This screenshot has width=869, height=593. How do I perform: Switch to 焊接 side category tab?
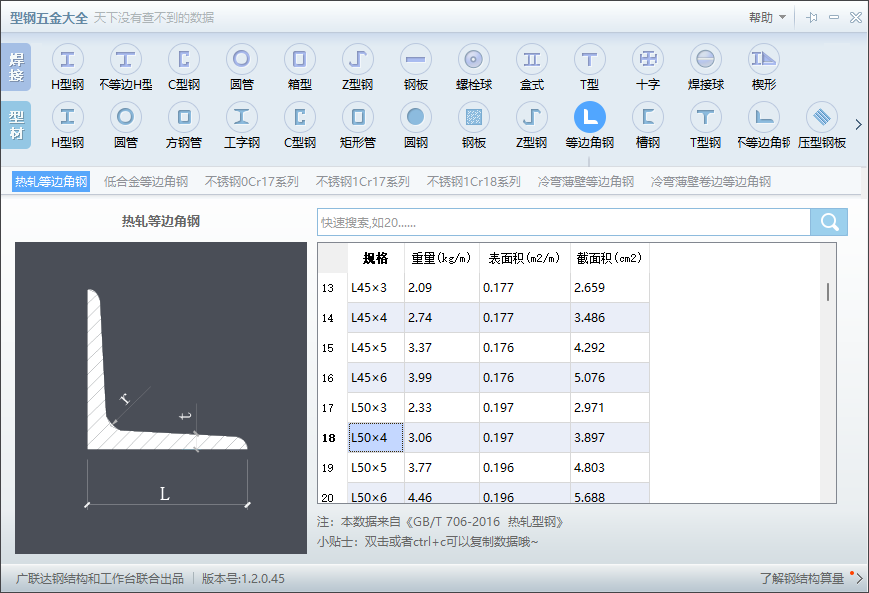(x=16, y=68)
